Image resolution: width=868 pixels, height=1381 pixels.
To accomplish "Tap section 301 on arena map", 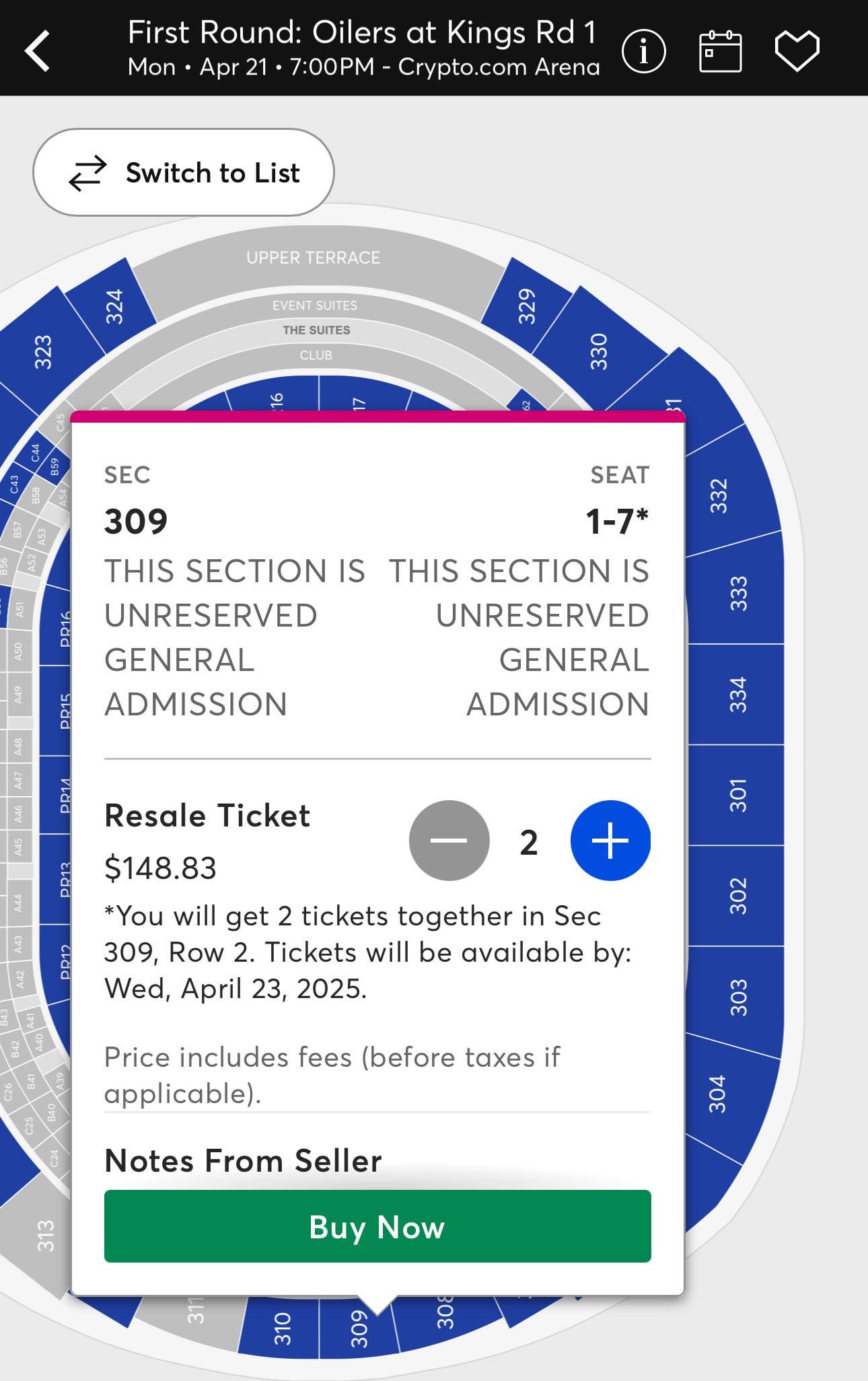I will (x=738, y=795).
